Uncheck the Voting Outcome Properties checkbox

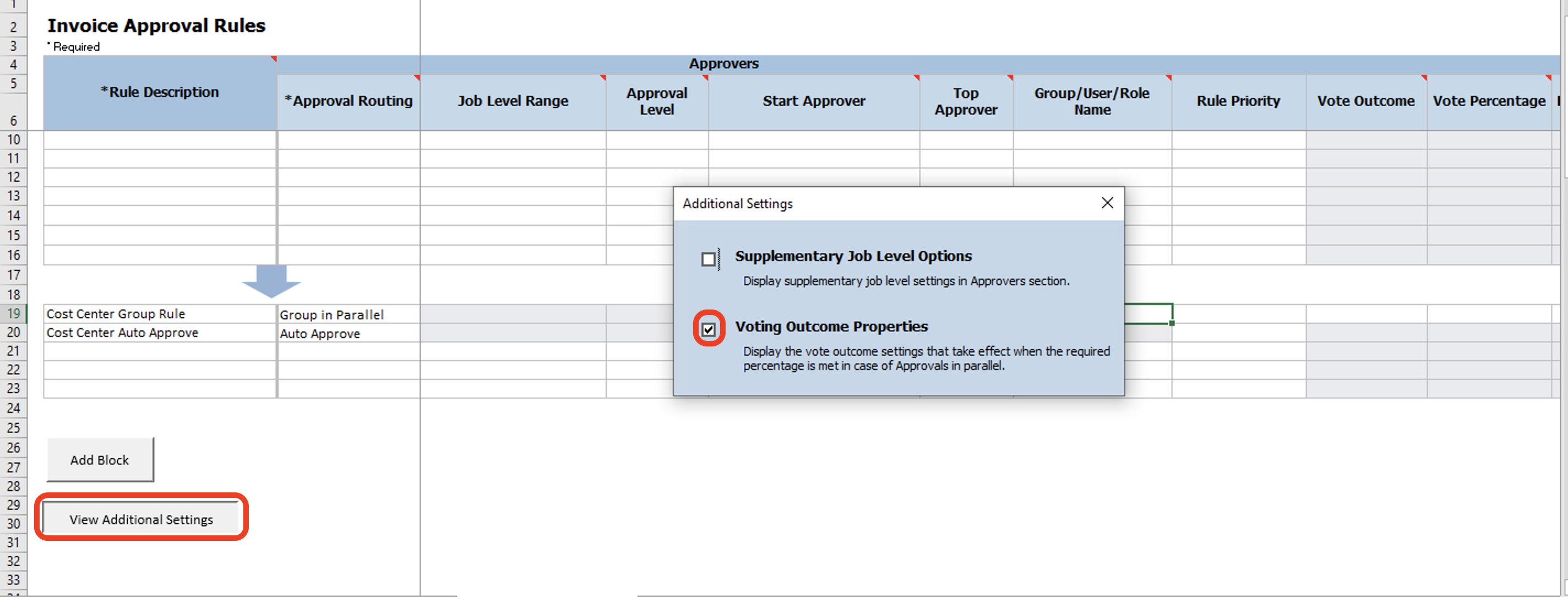click(x=709, y=329)
